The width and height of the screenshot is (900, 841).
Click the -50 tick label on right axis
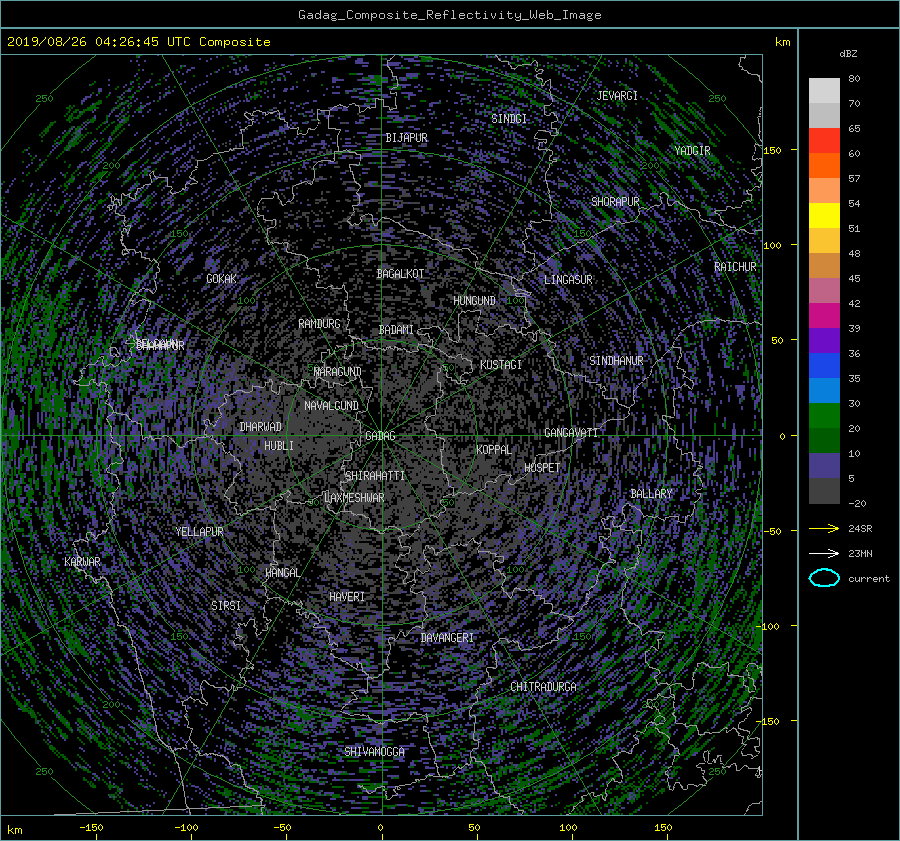772,531
